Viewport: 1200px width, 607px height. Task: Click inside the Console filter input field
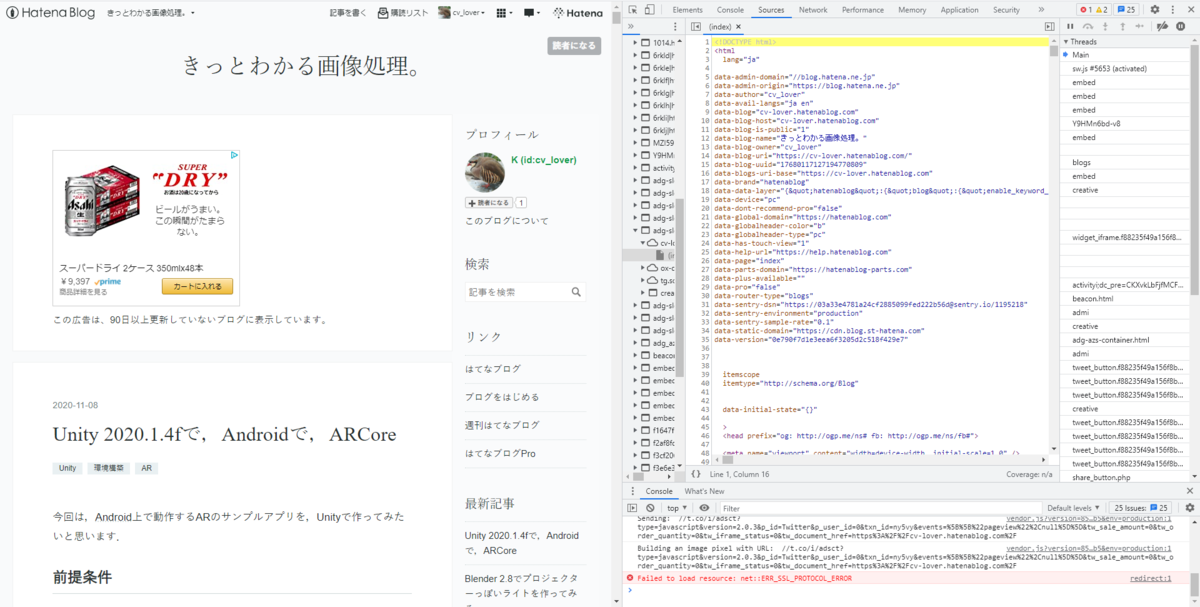coord(800,505)
